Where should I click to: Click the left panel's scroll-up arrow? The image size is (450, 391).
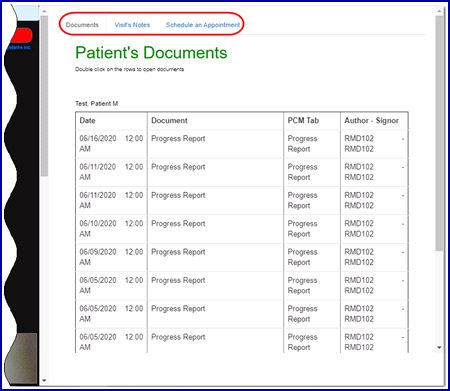[44, 11]
